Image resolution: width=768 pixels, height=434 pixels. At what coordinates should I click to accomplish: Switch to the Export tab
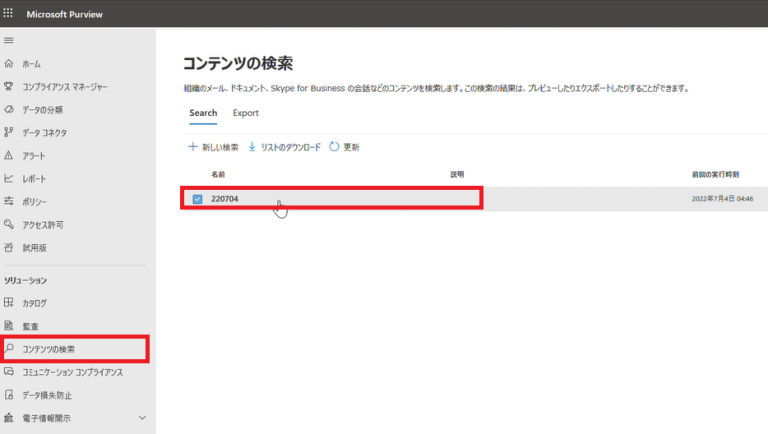click(x=245, y=113)
